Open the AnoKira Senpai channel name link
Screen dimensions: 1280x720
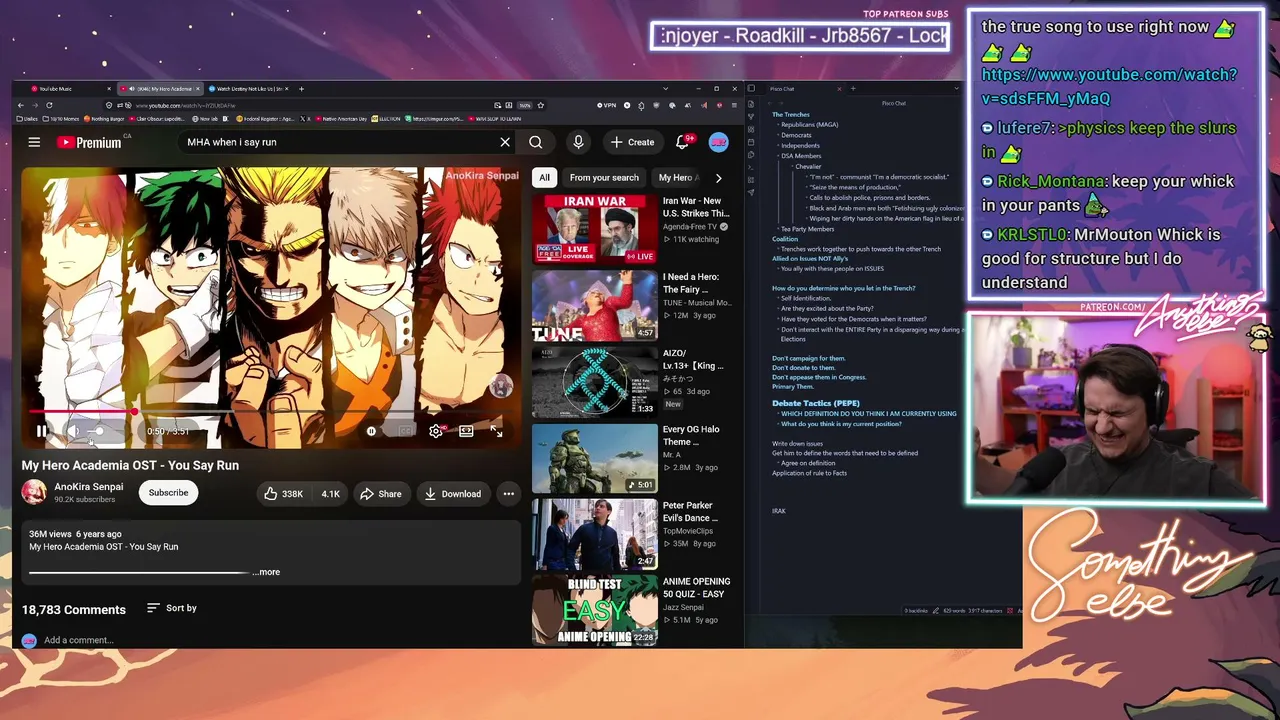click(x=89, y=487)
